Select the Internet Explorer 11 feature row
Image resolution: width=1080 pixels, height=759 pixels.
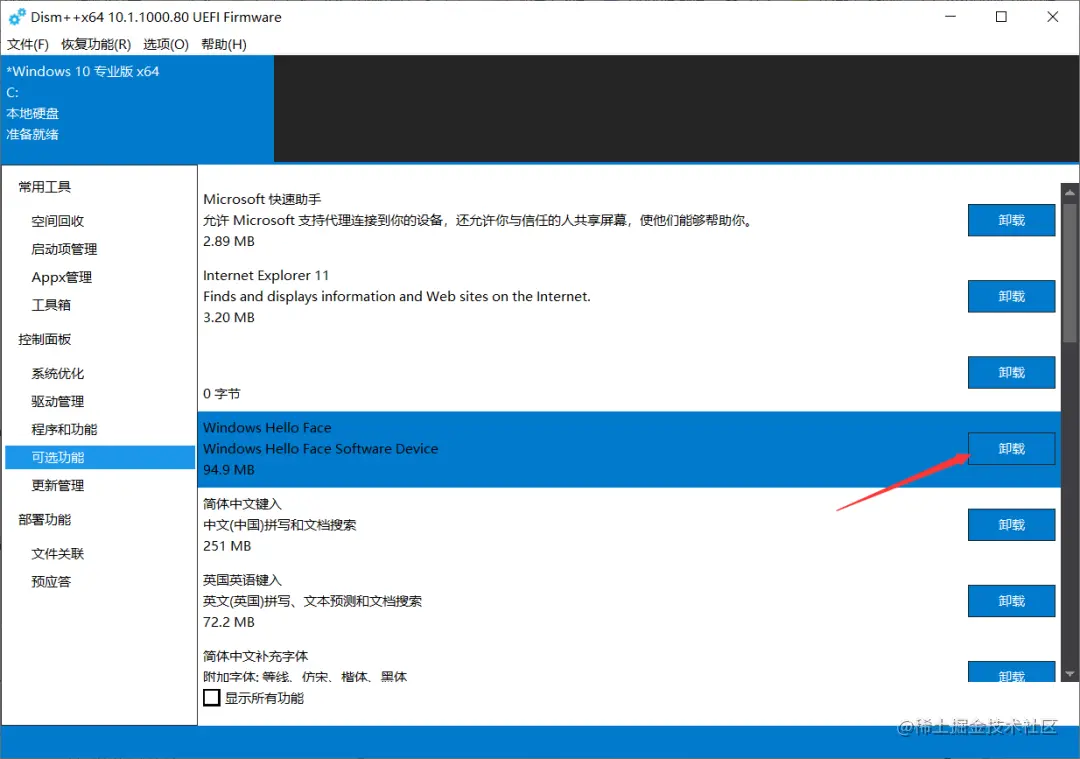tap(628, 296)
